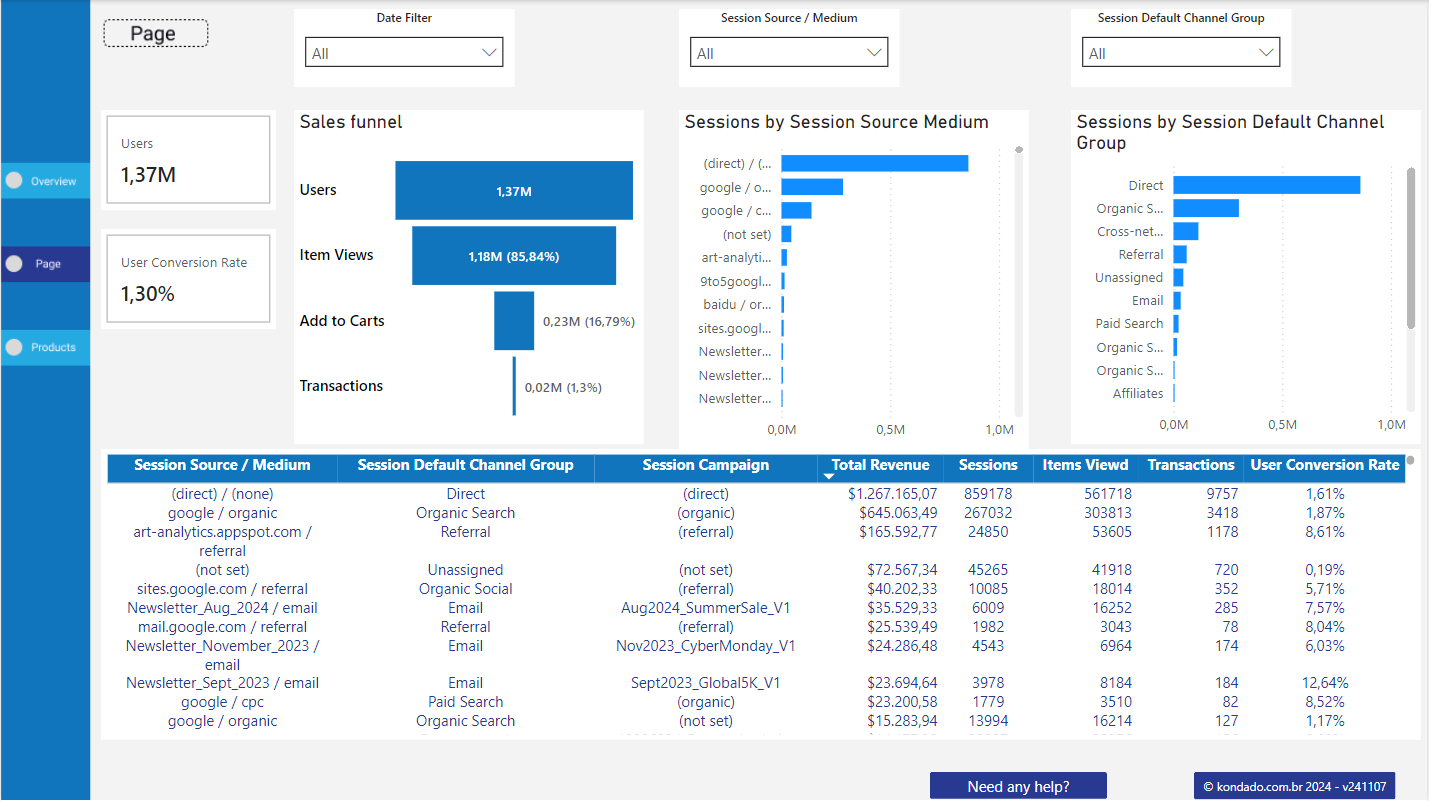Select the Direct bar in channel group chart
1429x801 pixels.
pyautogui.click(x=1265, y=184)
